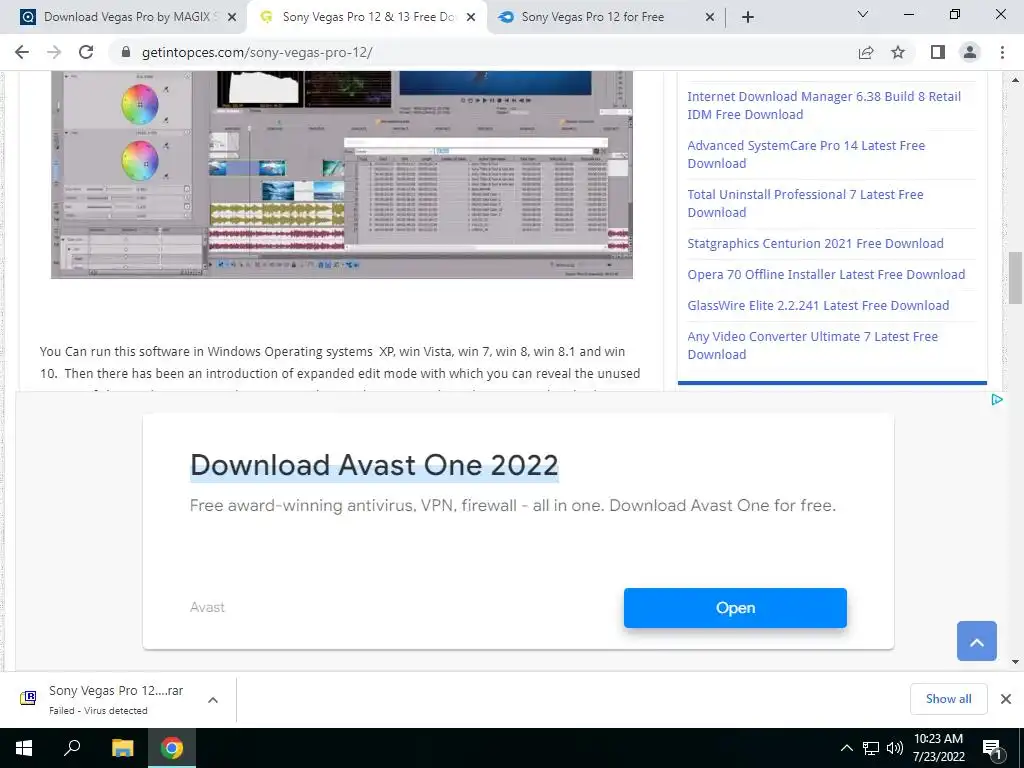
Task: Share this page icon
Action: pyautogui.click(x=866, y=52)
